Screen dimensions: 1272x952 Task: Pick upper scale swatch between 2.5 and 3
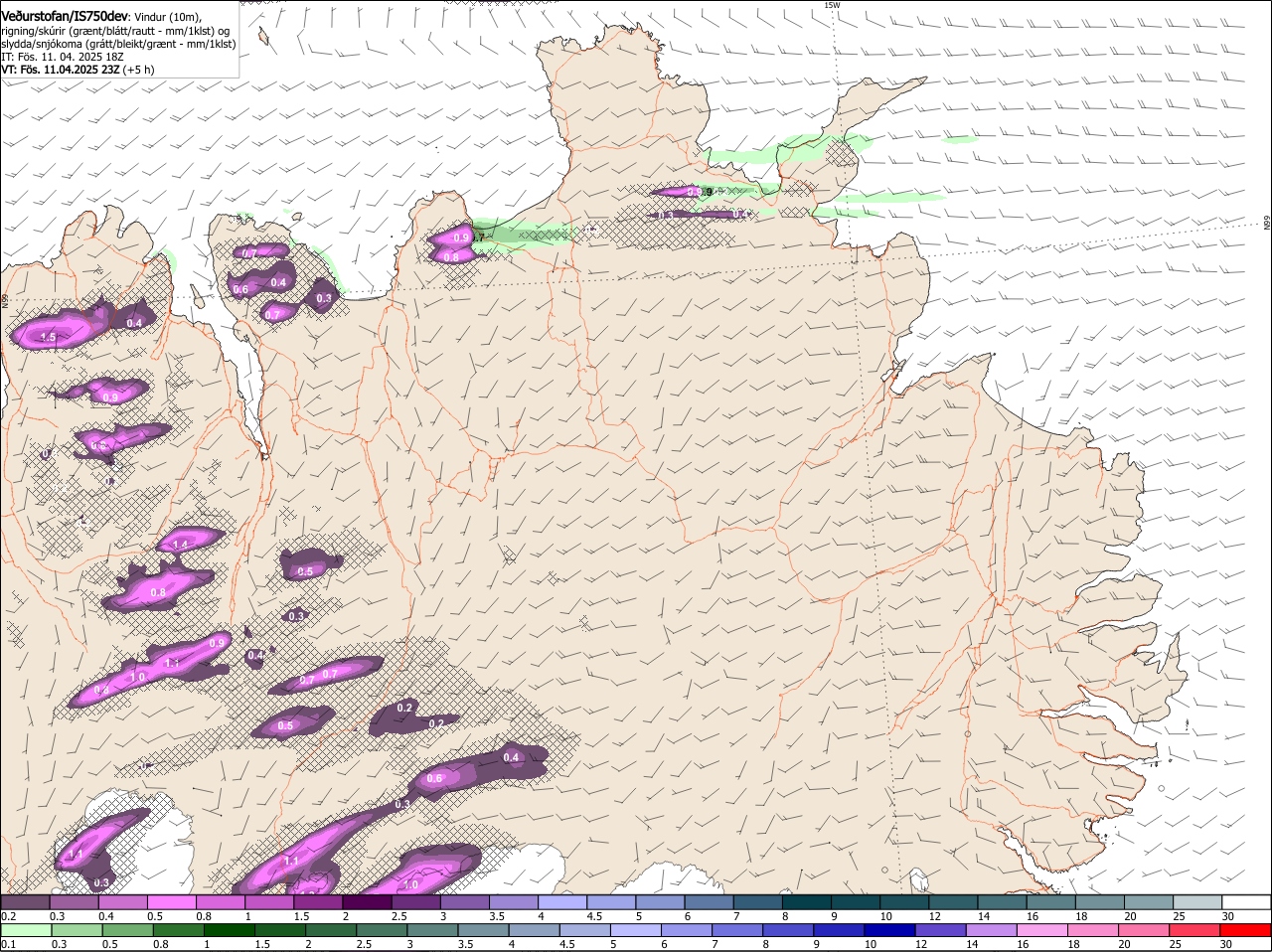click(415, 902)
